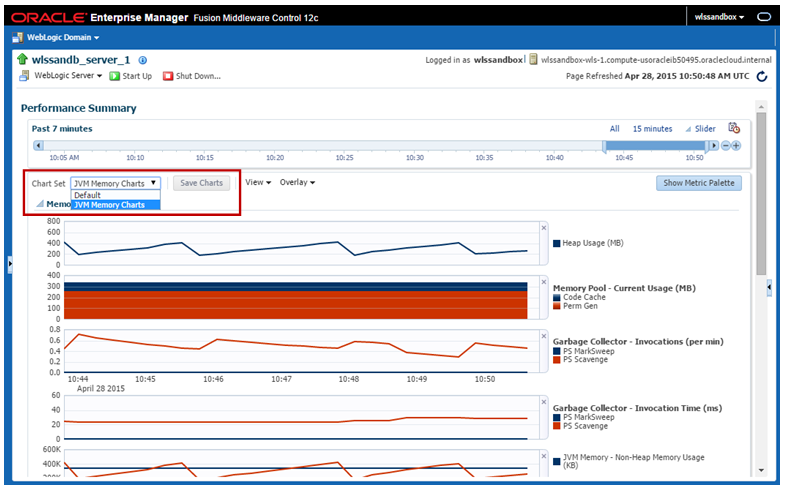
Task: Open the View dropdown menu
Action: click(258, 183)
